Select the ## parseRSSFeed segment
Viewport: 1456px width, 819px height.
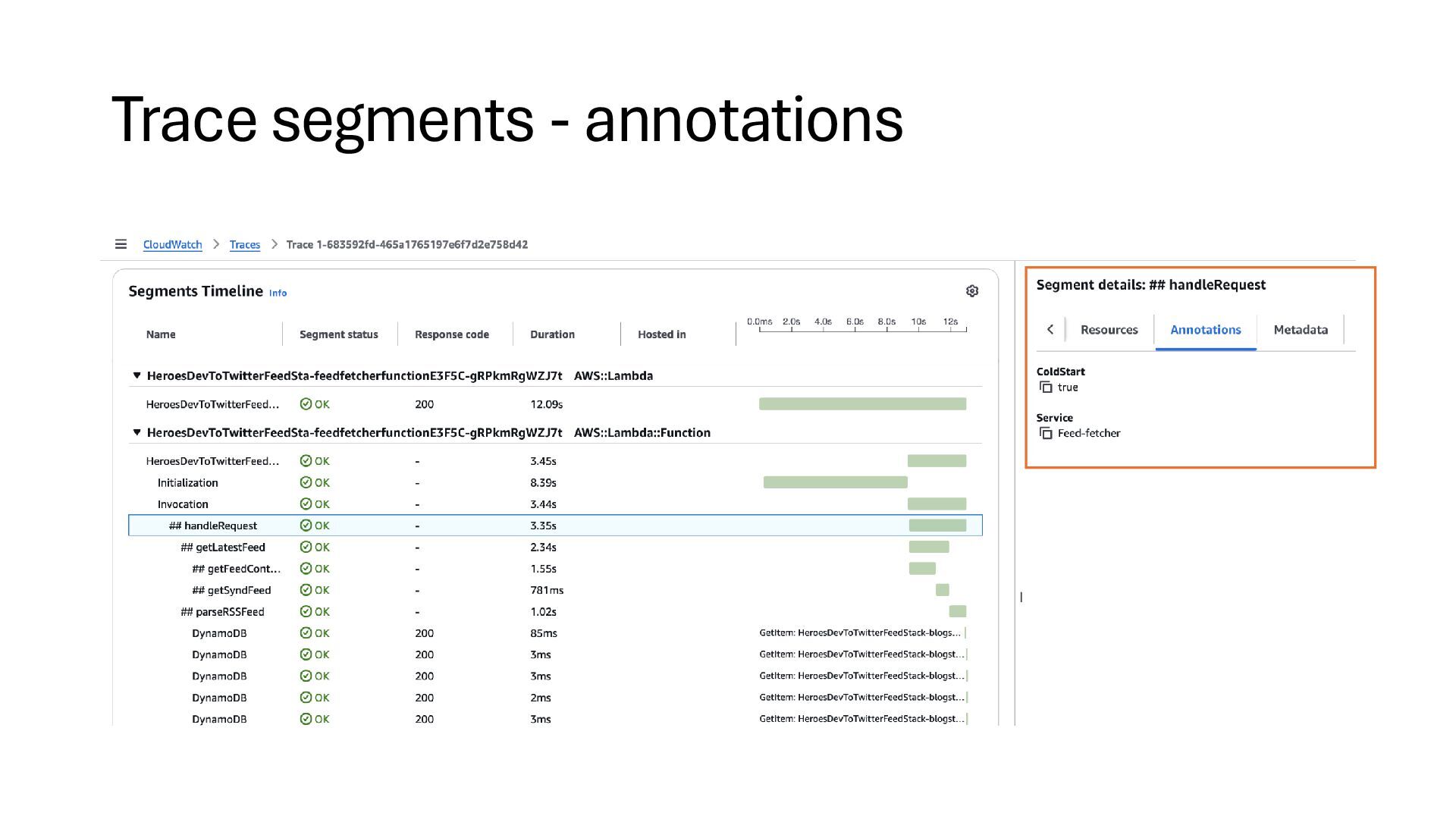point(555,611)
